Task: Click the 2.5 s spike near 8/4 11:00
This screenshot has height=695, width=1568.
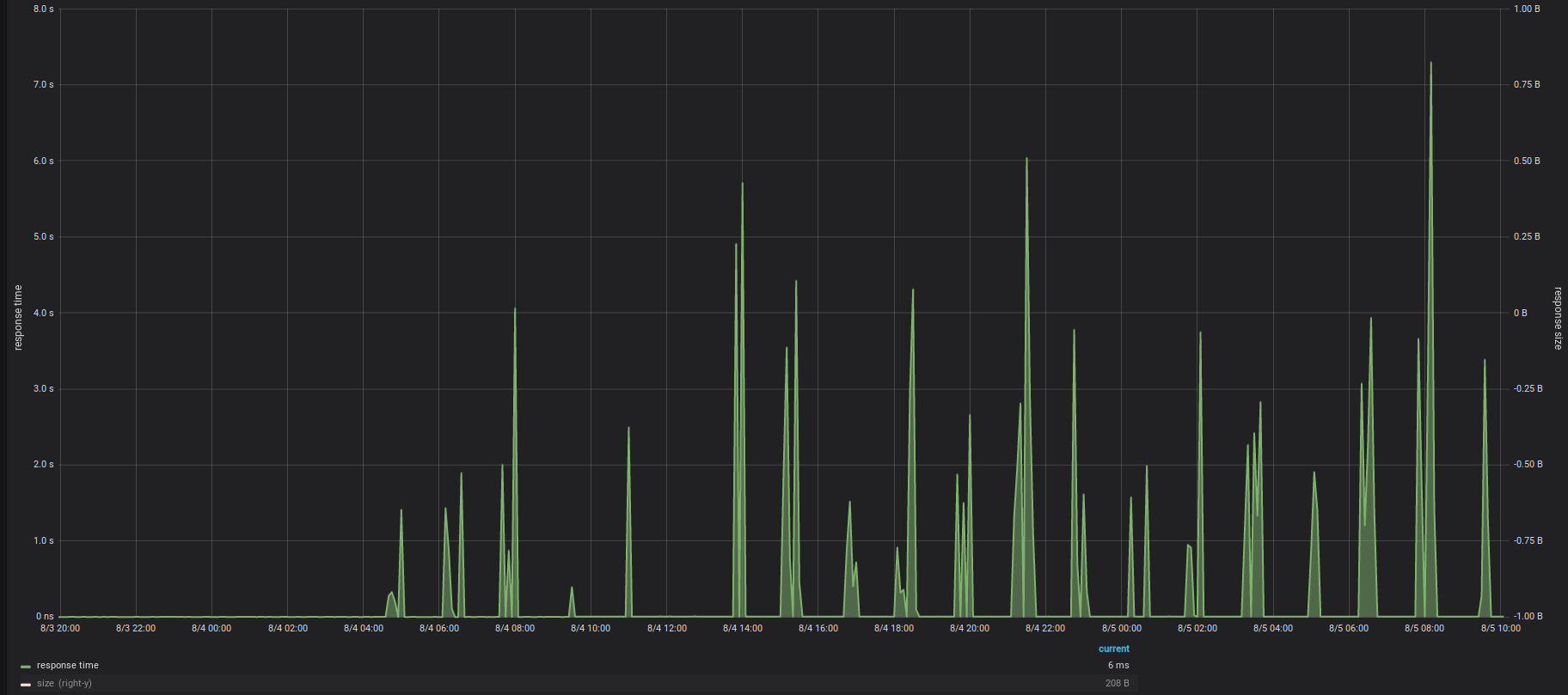Action: 628,429
